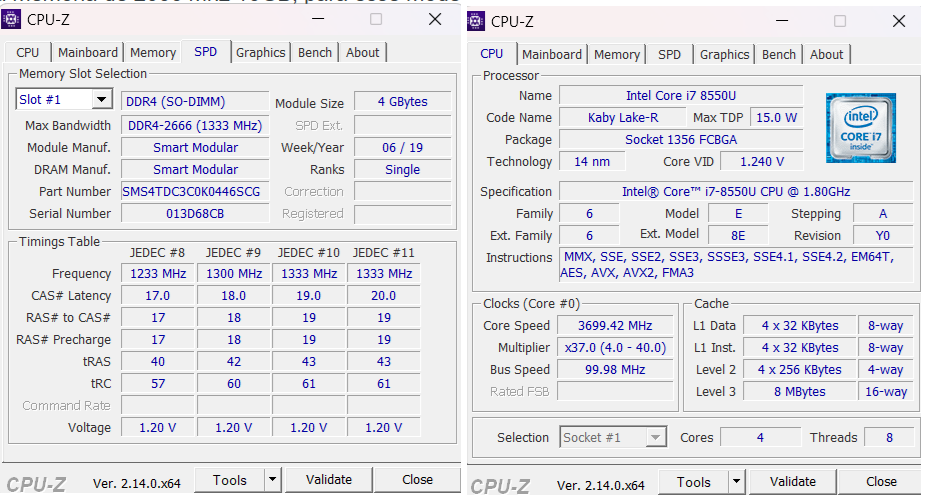
Task: Click the Intel Core i7 logo badge
Action: pos(861,128)
